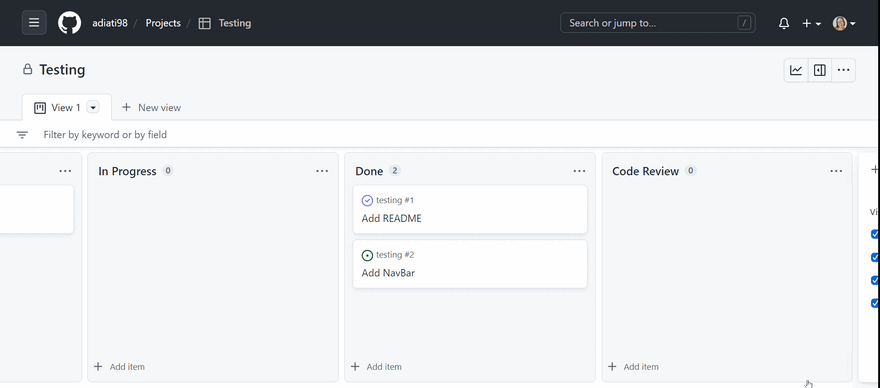Open the project three-dot menu
Viewport: 880px width, 388px height.
coord(844,70)
